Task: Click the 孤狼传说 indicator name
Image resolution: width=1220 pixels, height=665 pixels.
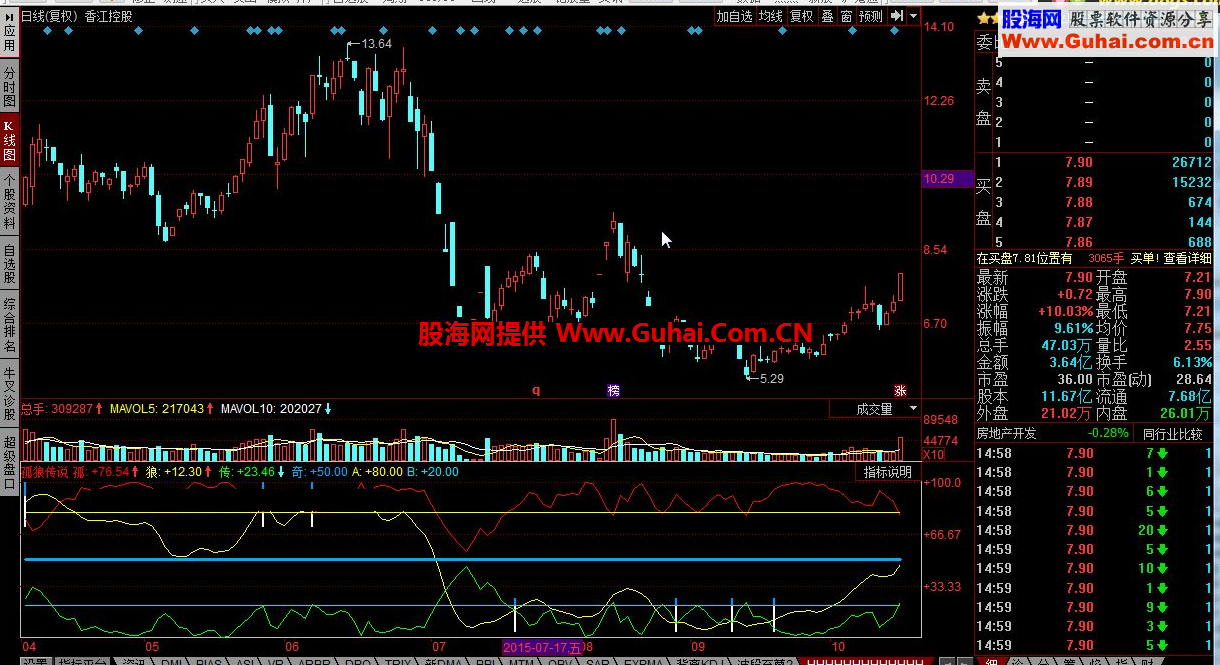Action: 45,472
